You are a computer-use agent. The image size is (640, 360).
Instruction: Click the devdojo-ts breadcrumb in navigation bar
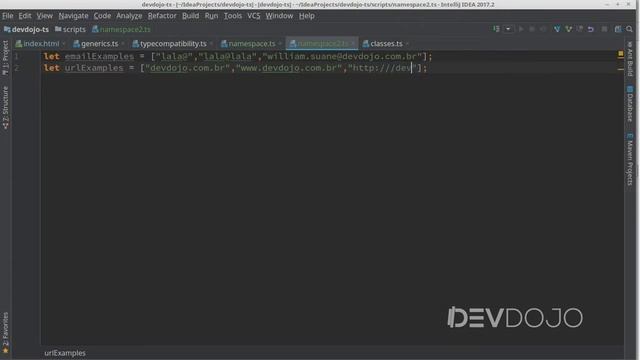pos(26,29)
